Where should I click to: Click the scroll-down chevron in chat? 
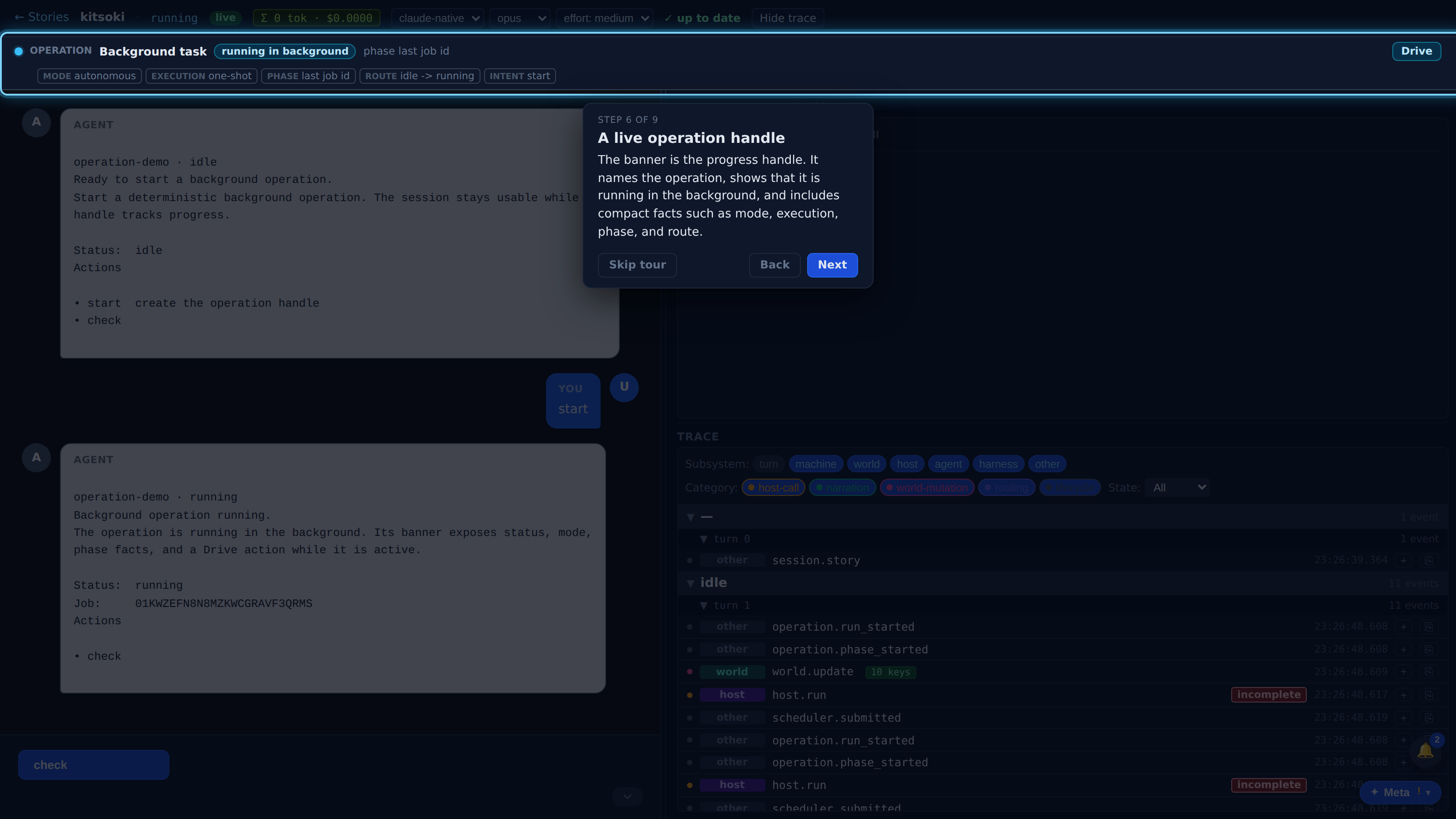(627, 796)
